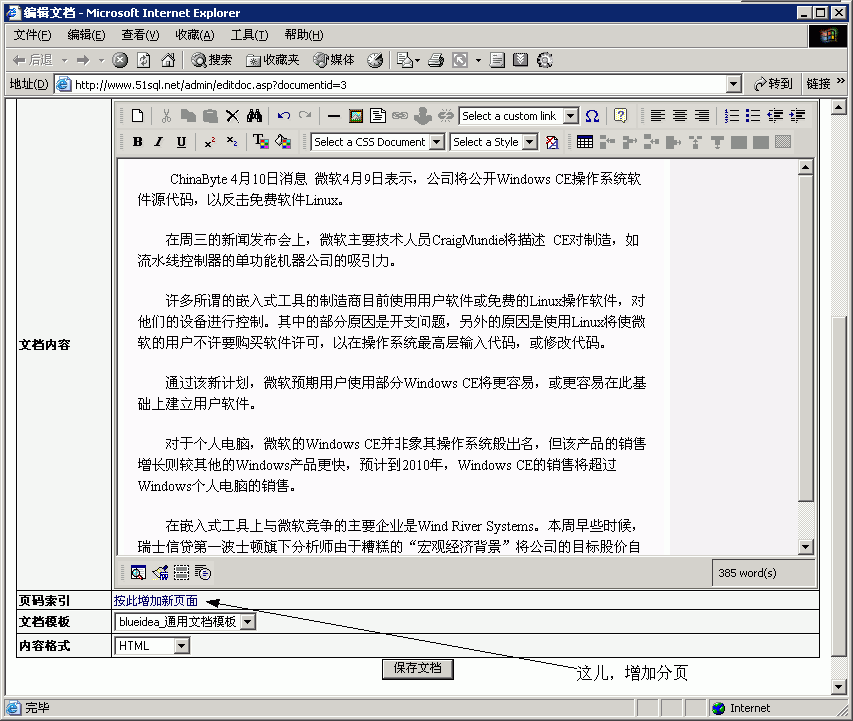Click the magnifier preview icon below editor
Viewport: 853px width, 721px height.
click(138, 572)
